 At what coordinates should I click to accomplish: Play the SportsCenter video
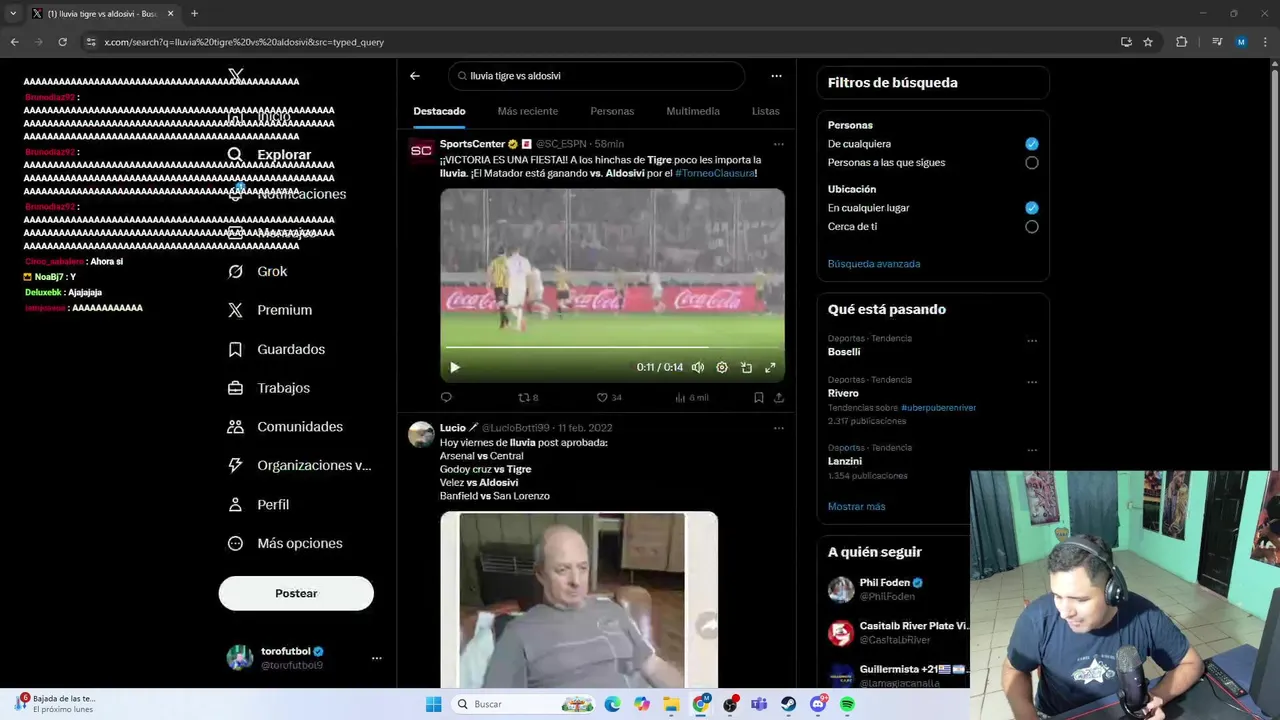[455, 367]
